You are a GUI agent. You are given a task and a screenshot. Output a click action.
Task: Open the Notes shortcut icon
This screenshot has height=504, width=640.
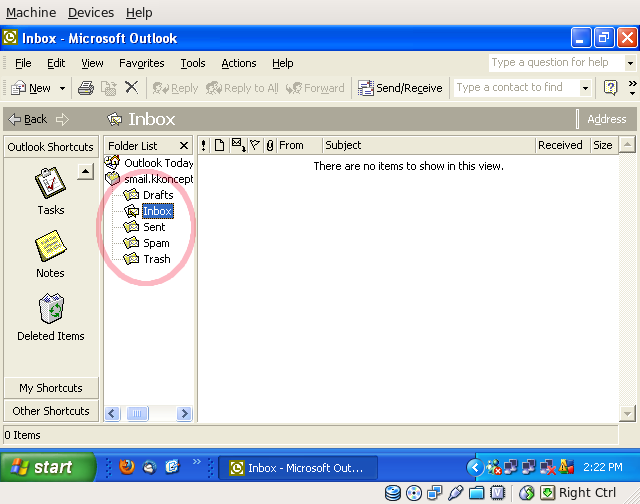pyautogui.click(x=51, y=246)
